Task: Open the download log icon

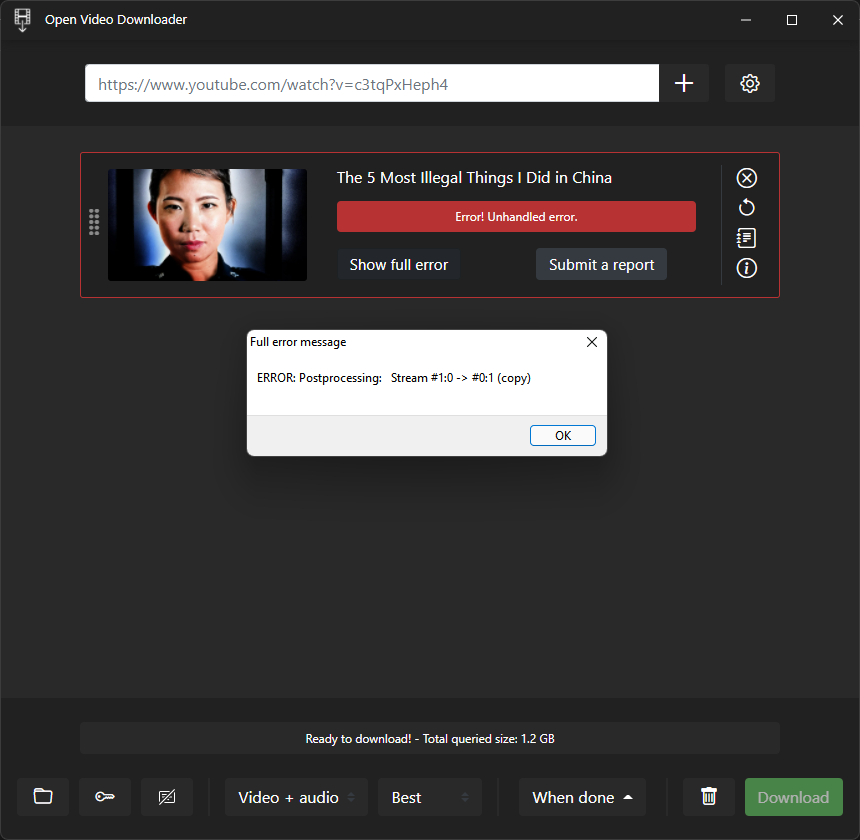Action: [x=746, y=238]
